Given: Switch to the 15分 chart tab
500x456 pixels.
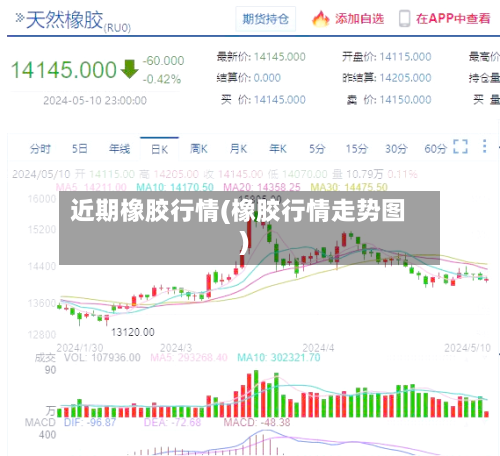Looking at the screenshot, I should 357,149.
